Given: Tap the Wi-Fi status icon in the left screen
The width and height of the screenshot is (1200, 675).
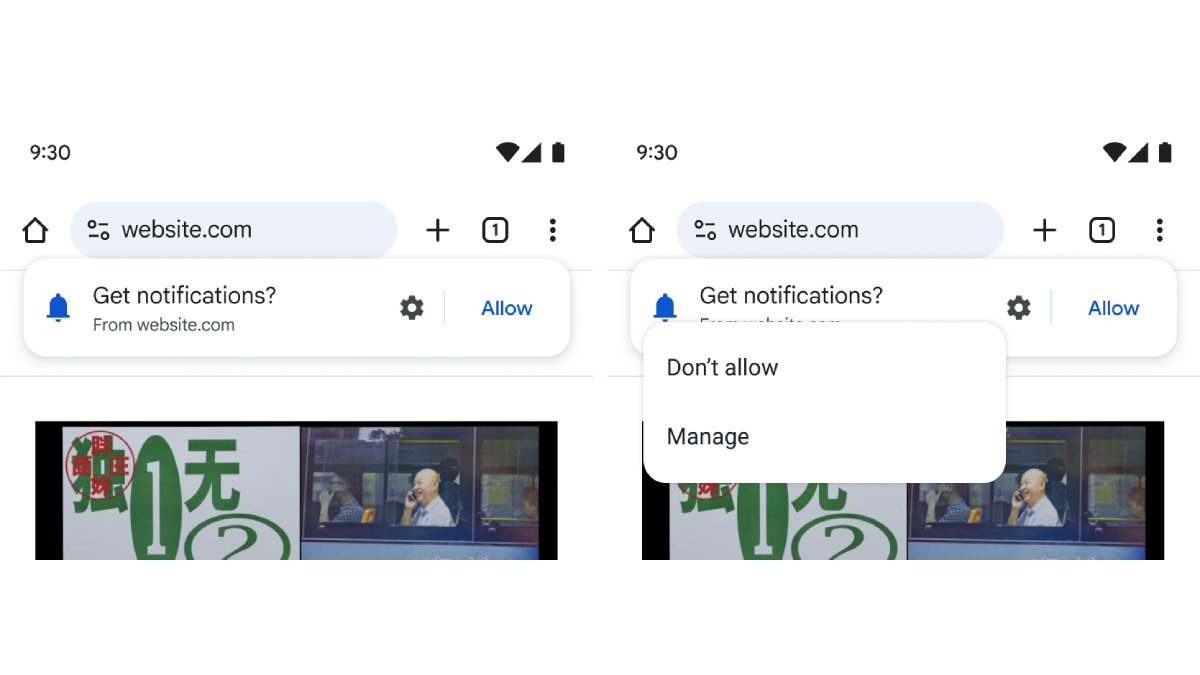Looking at the screenshot, I should tap(507, 152).
